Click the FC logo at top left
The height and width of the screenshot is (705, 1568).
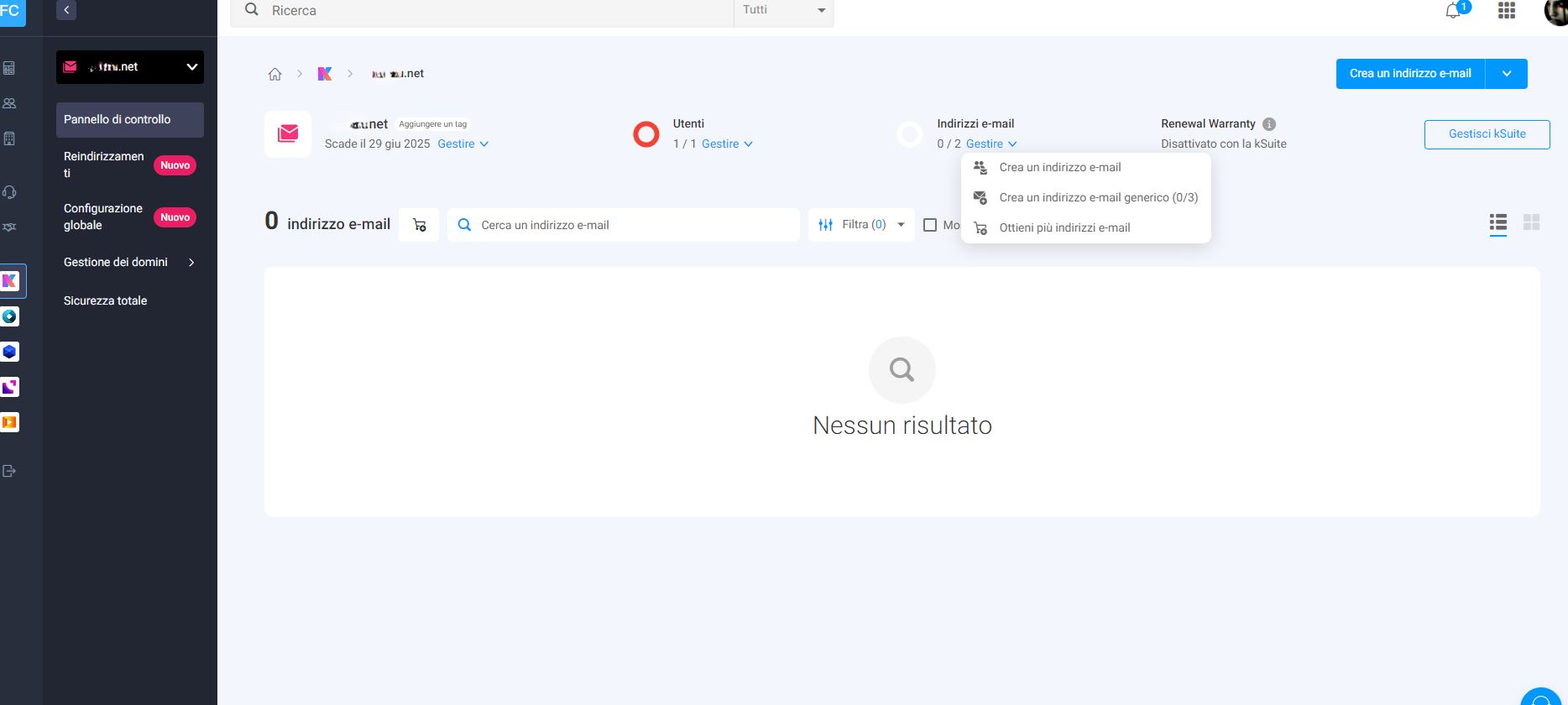[x=12, y=12]
